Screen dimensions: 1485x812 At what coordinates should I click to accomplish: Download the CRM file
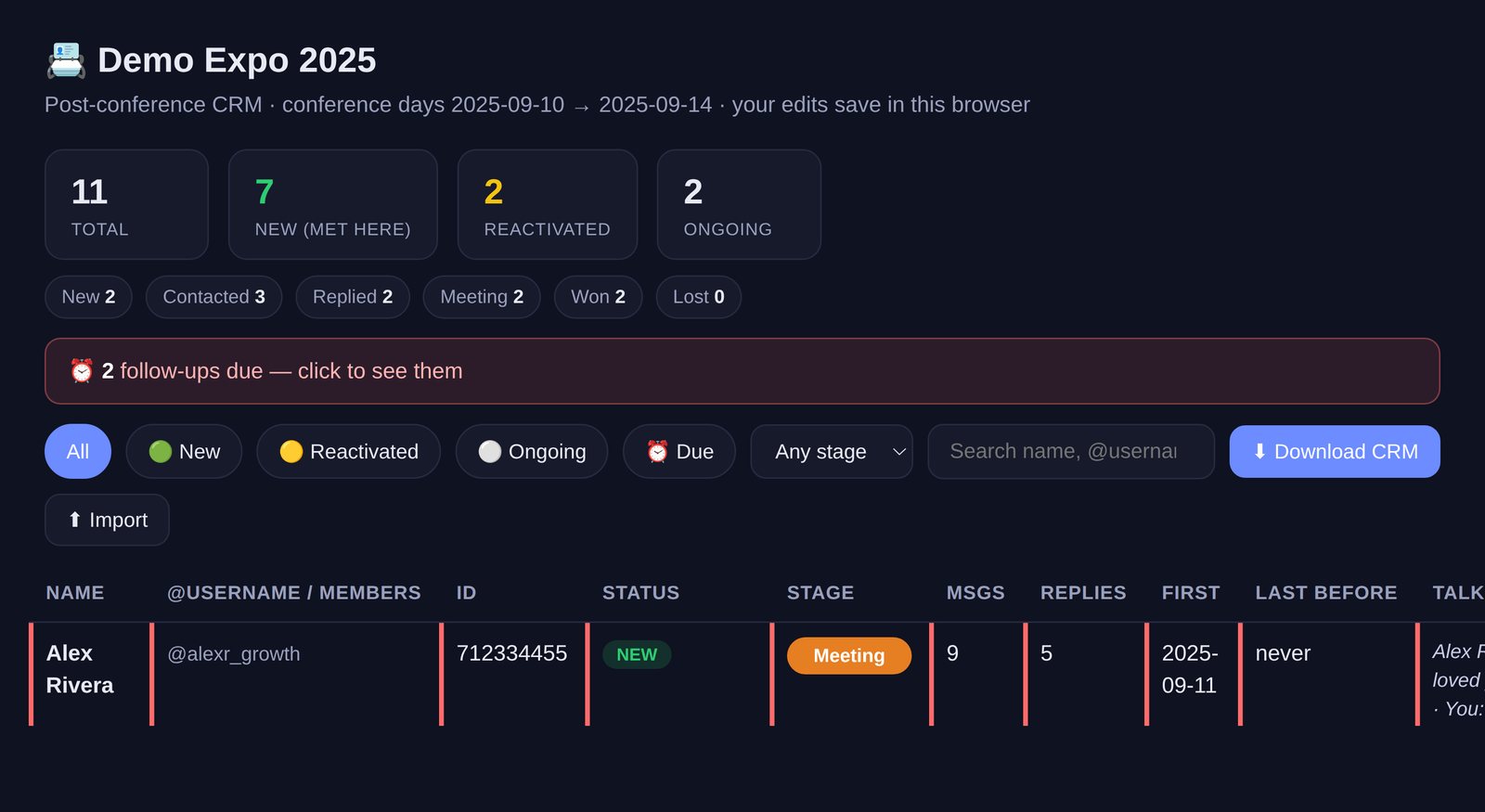(1335, 452)
